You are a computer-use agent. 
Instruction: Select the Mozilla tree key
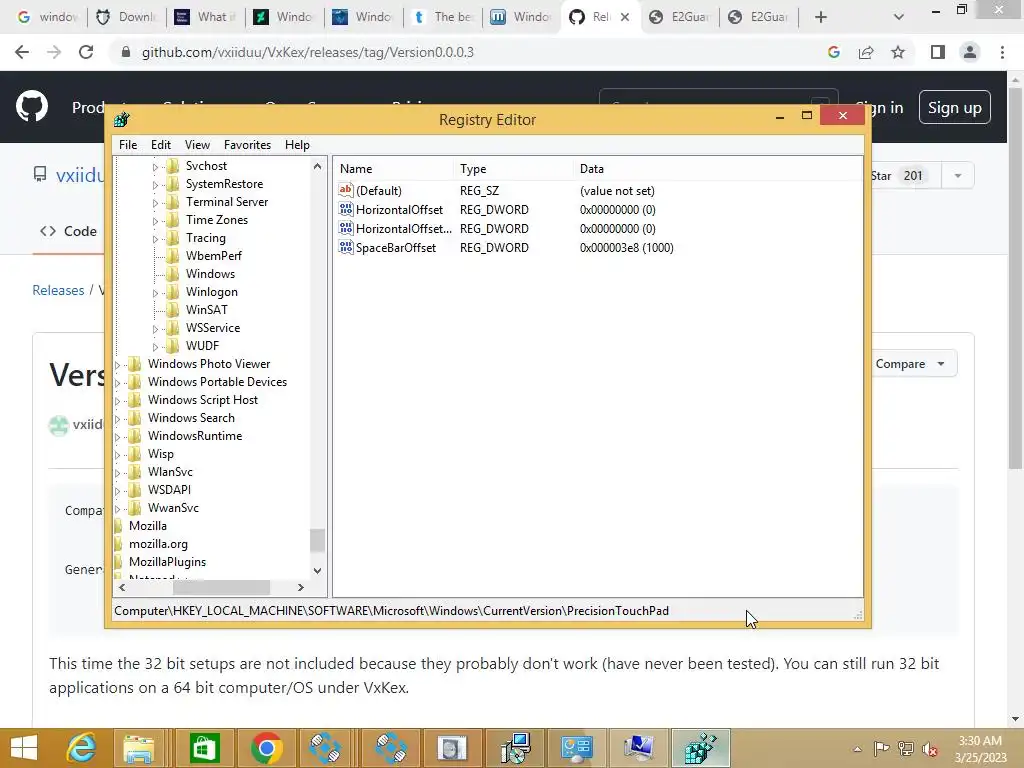148,526
